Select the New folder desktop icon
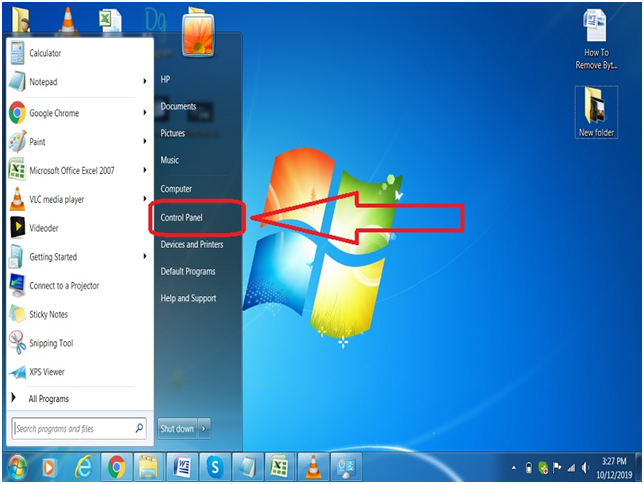Image resolution: width=644 pixels, height=484 pixels. point(596,112)
